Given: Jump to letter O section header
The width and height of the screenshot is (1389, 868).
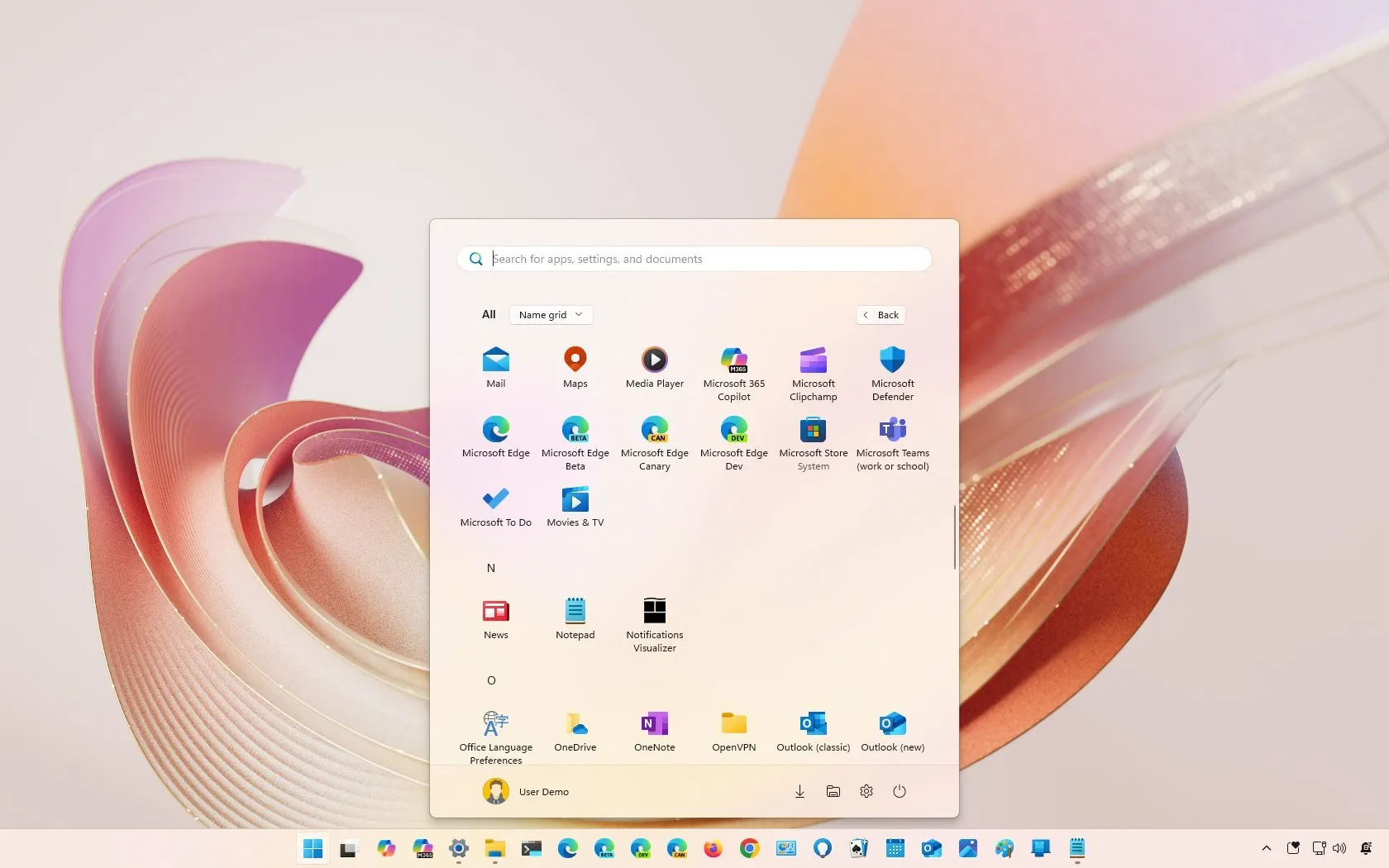Looking at the screenshot, I should (x=491, y=680).
